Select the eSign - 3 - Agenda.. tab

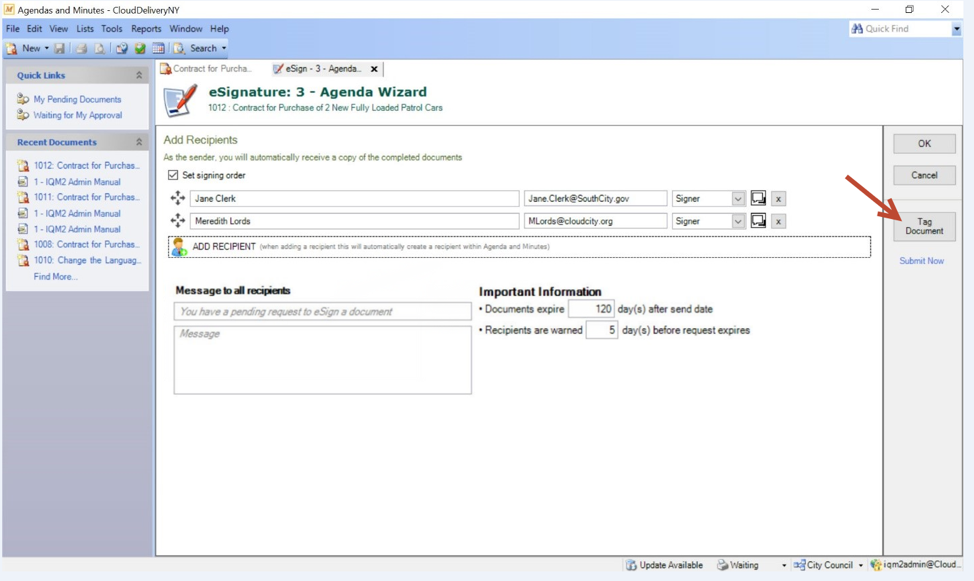coord(323,68)
